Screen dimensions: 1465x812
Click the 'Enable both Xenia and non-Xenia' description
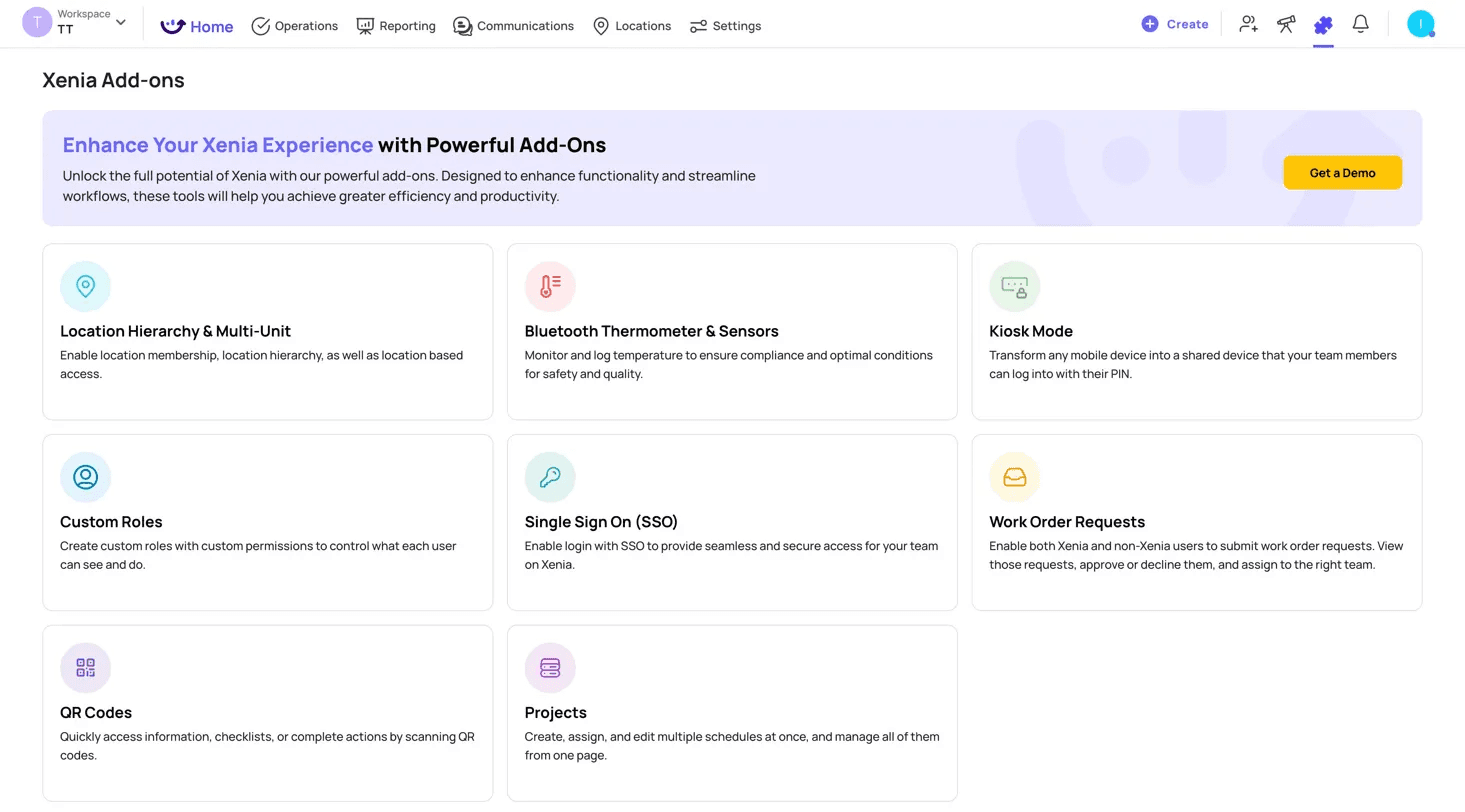1197,555
